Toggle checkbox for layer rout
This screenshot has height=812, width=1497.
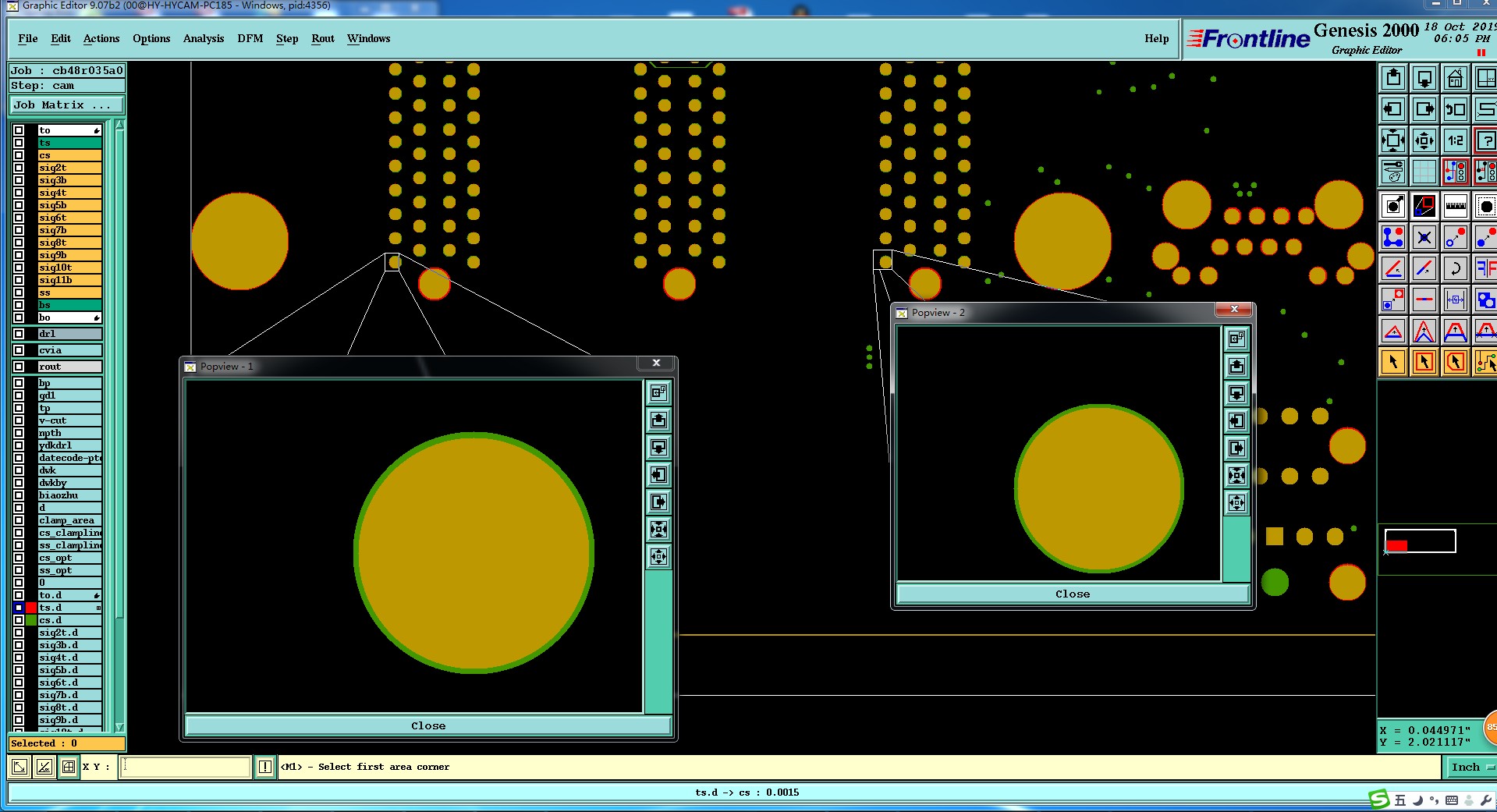click(x=19, y=367)
